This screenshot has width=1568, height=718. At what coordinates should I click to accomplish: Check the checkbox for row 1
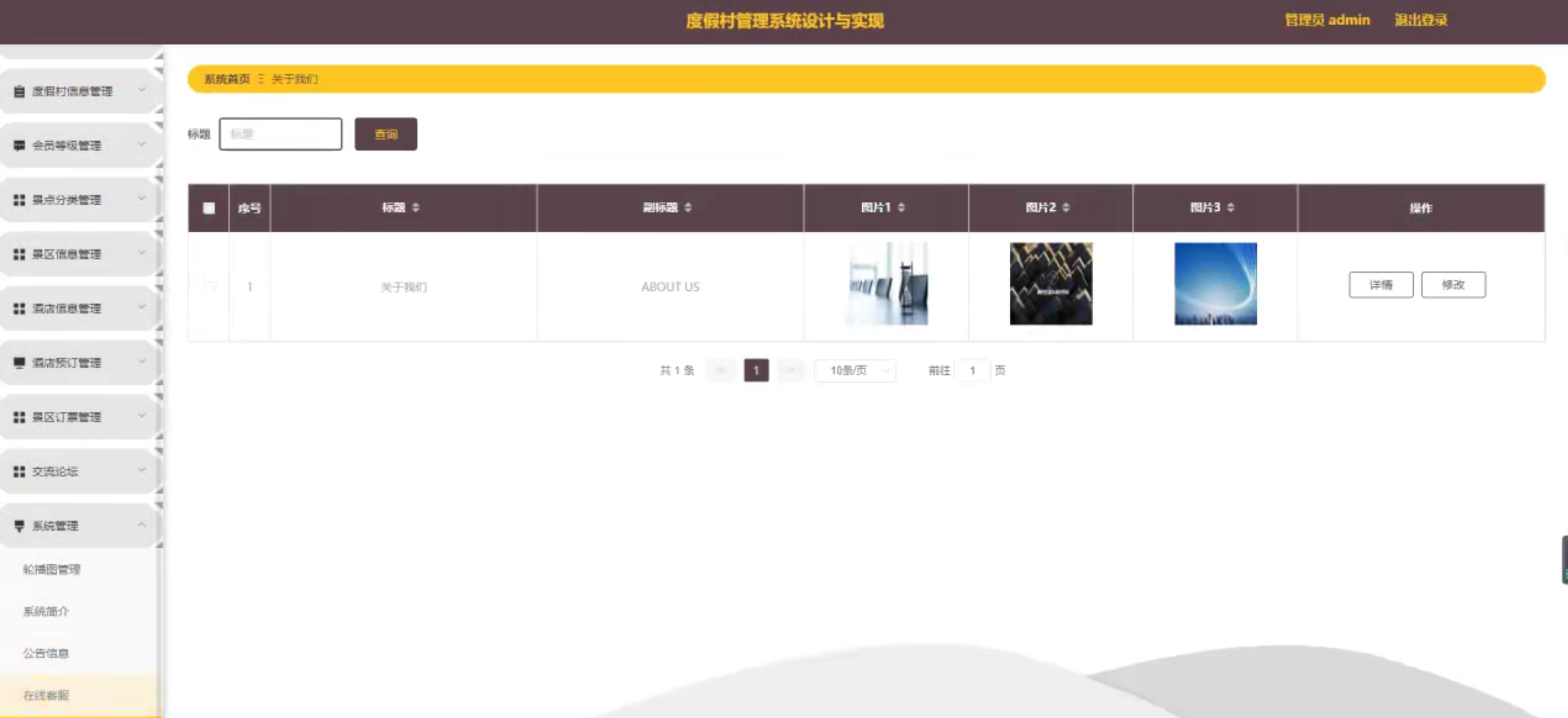tap(209, 285)
